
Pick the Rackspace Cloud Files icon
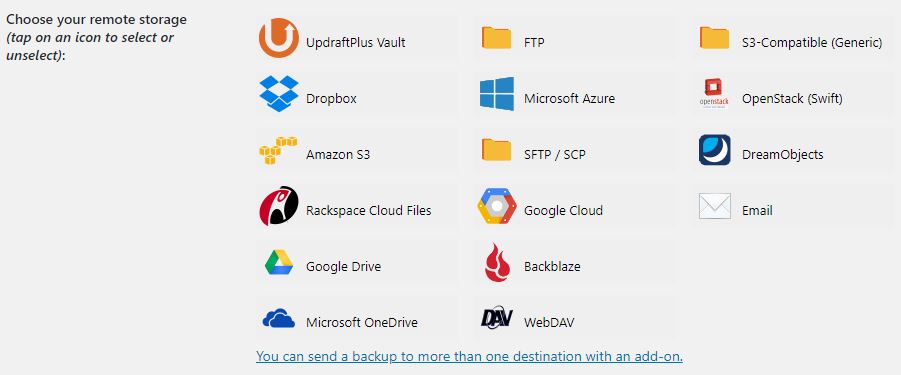(x=279, y=206)
